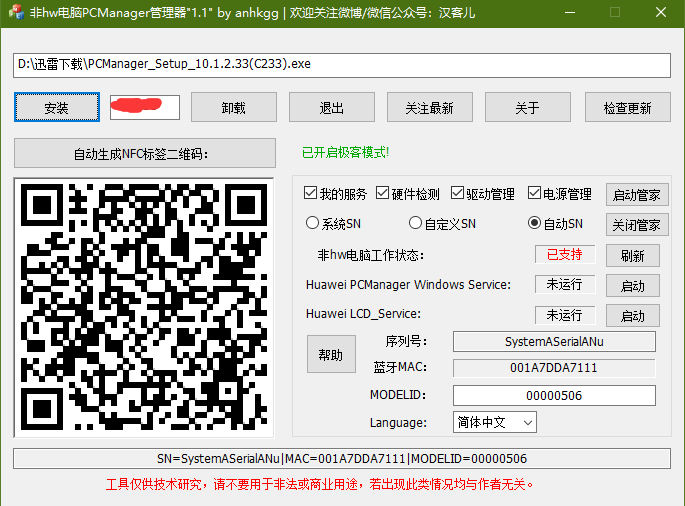This screenshot has width=685, height=506.
Task: Click the 非hw电脑工作状态 label
Action: pos(371,255)
